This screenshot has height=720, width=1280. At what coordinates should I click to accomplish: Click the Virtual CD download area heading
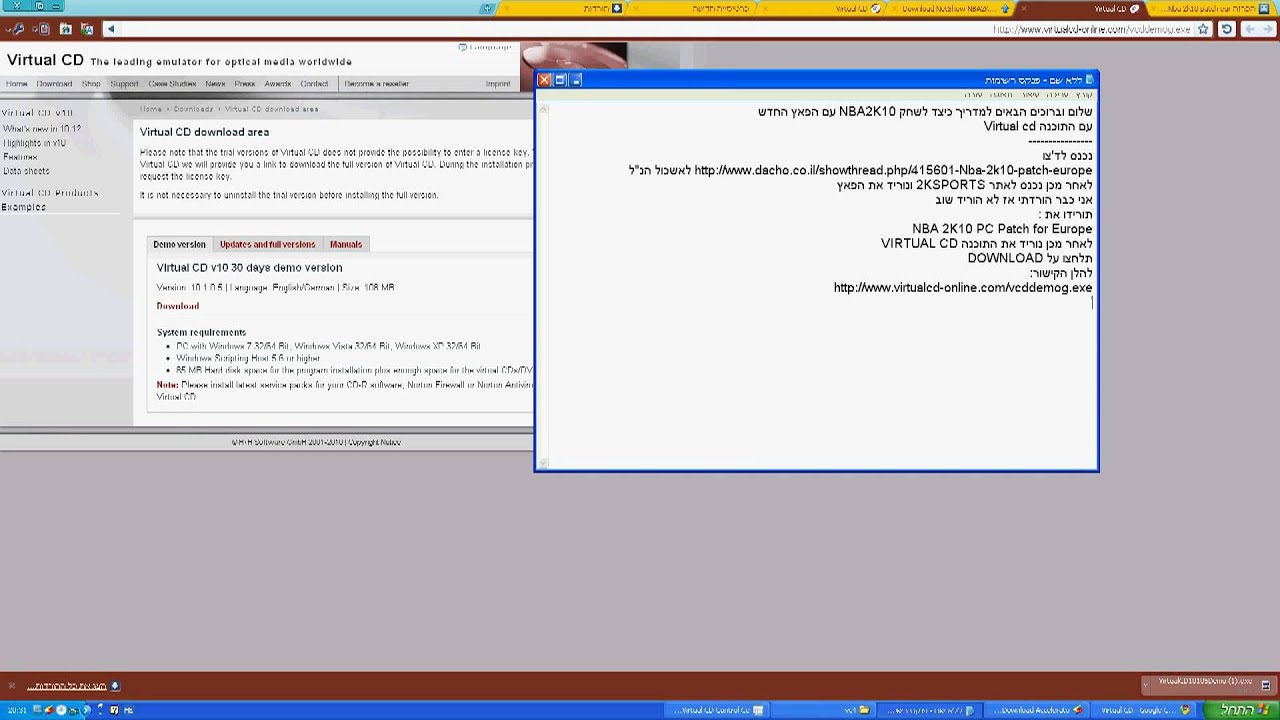(204, 132)
